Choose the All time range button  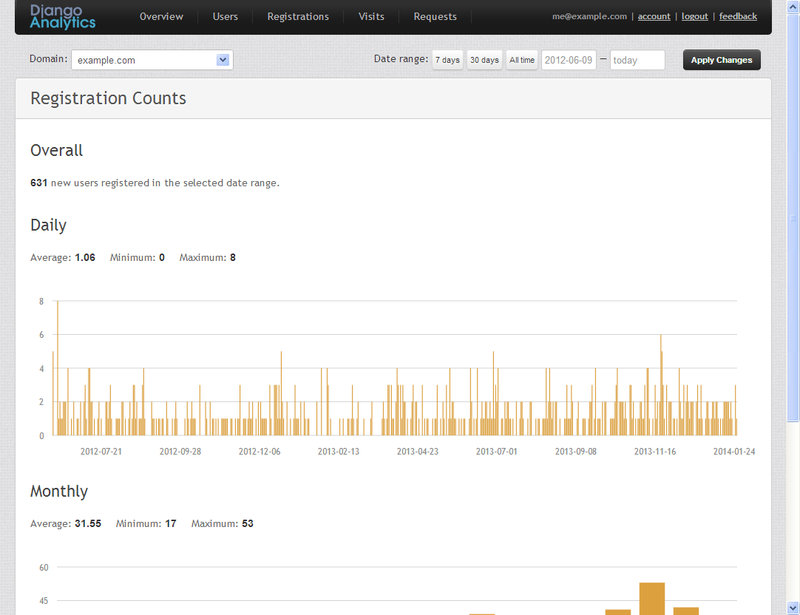pyautogui.click(x=522, y=60)
